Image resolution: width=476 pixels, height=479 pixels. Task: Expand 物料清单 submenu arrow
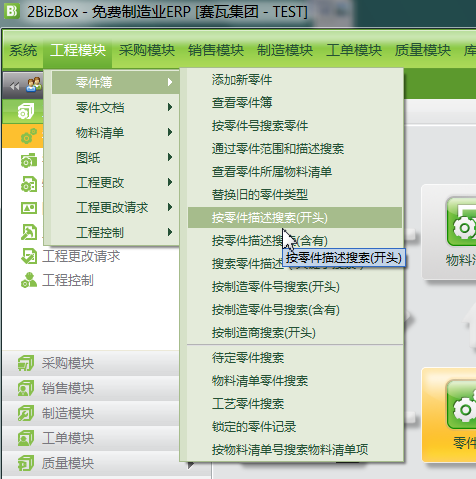click(170, 132)
